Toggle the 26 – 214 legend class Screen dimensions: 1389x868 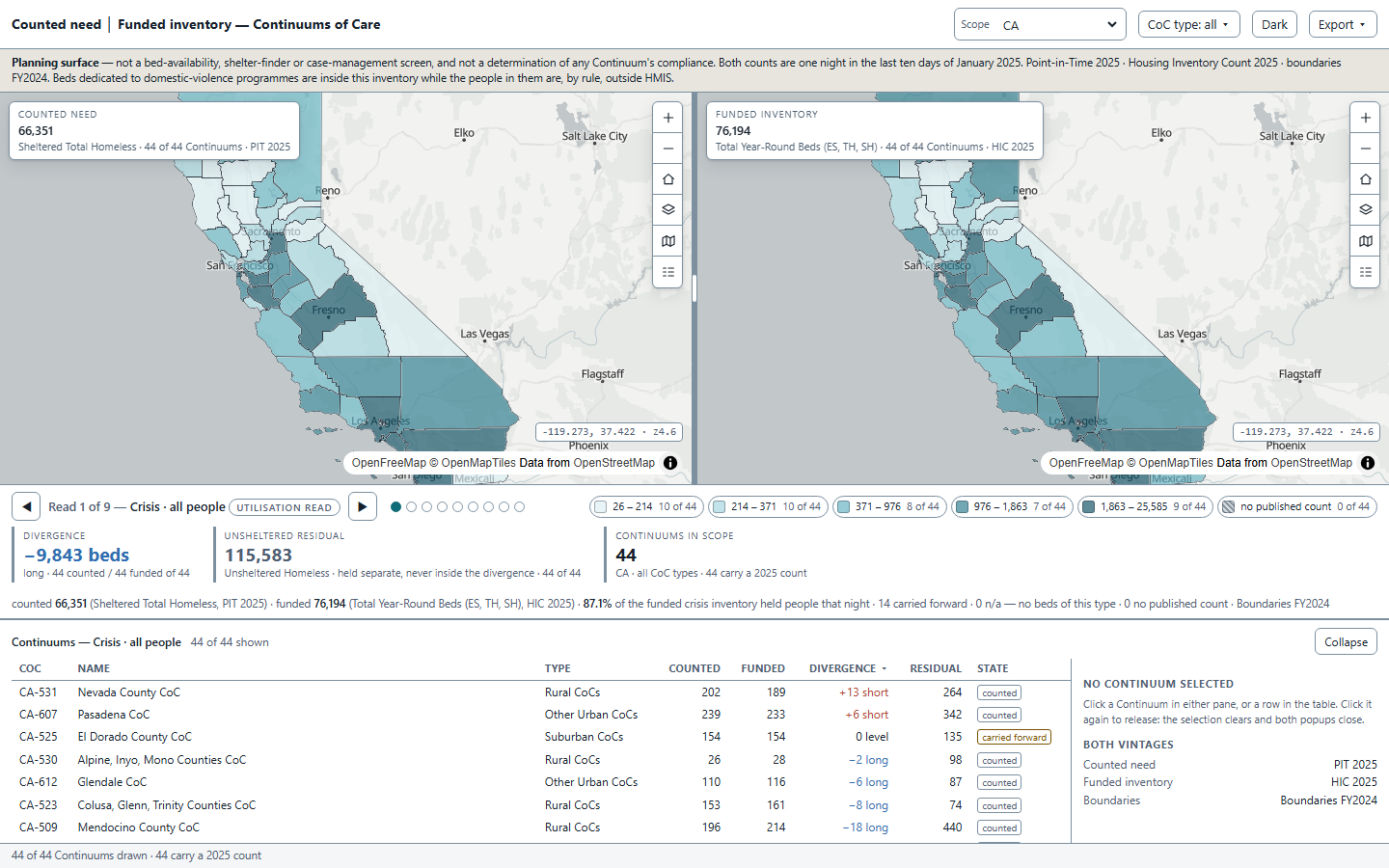649,506
